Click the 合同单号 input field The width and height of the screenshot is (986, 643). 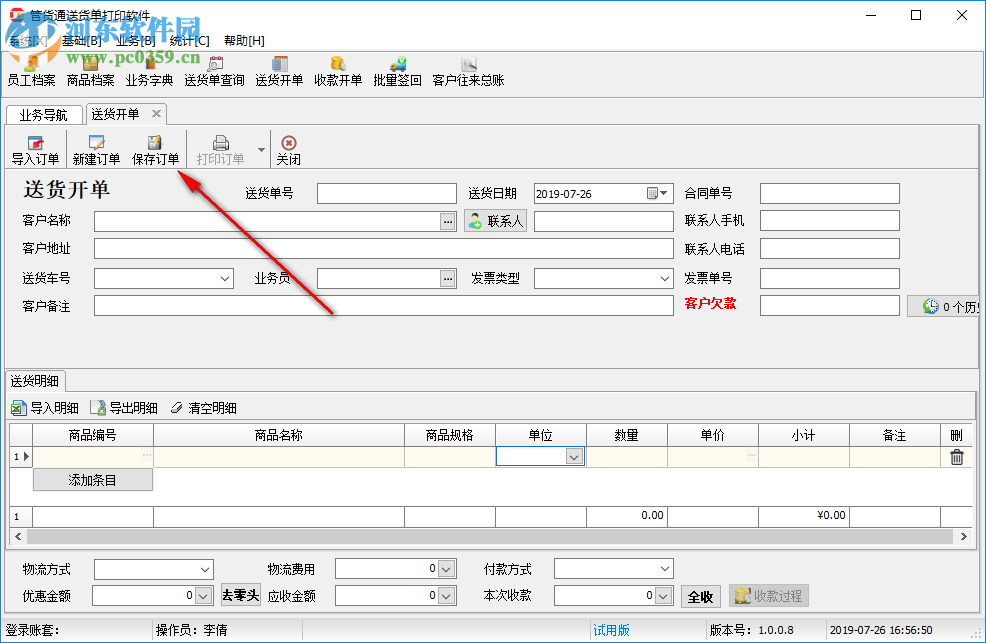(x=829, y=194)
